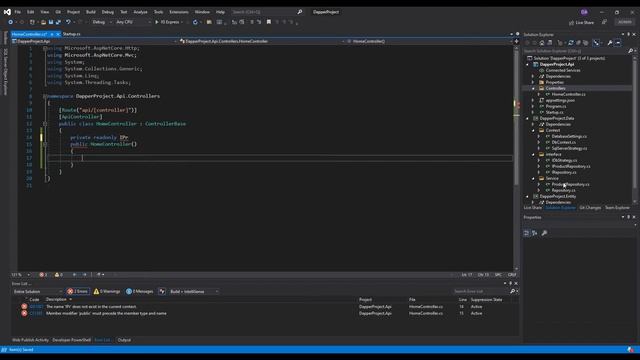Screen dimensions: 640x360
Task: Click Solution Explorer search magnifier icon
Action: point(630,51)
